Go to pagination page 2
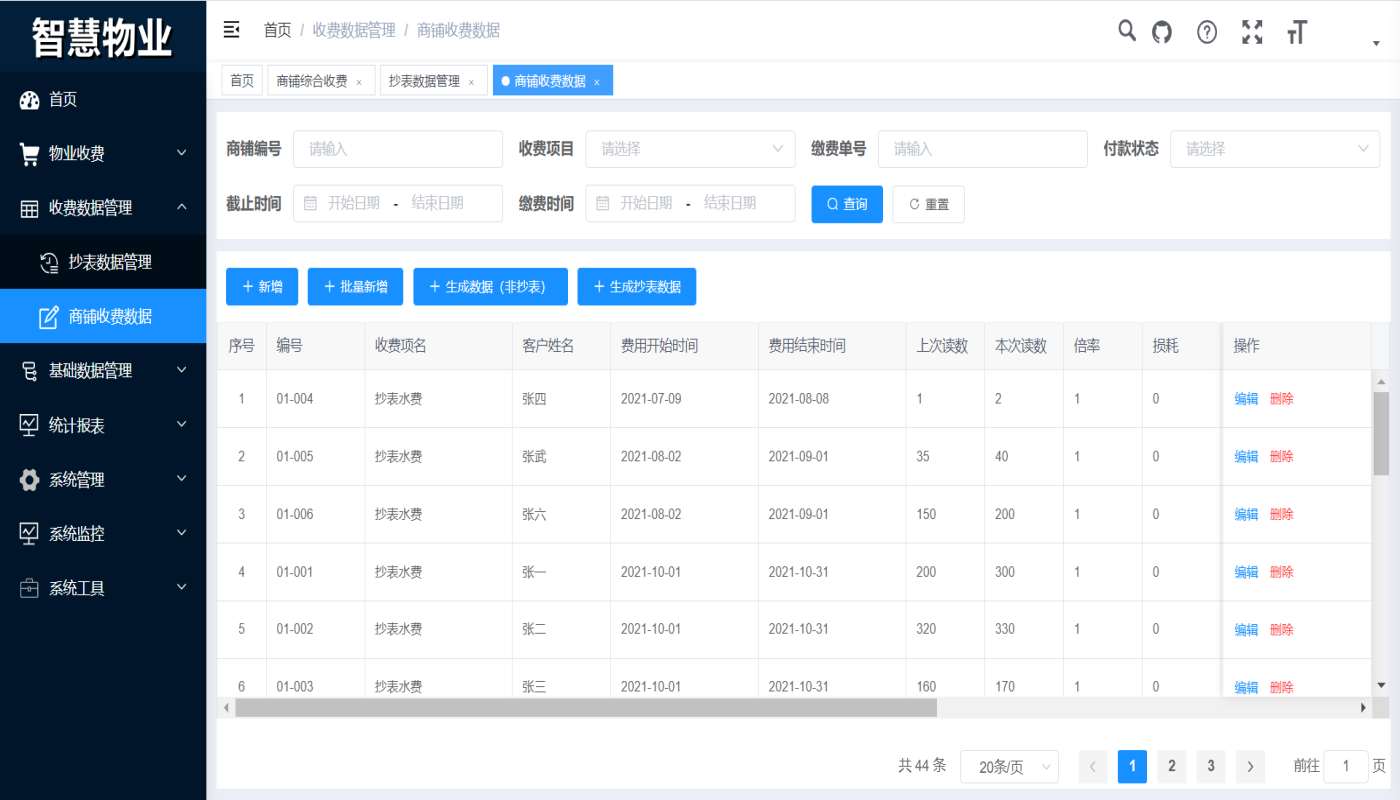Image resolution: width=1400 pixels, height=800 pixels. (x=1172, y=766)
